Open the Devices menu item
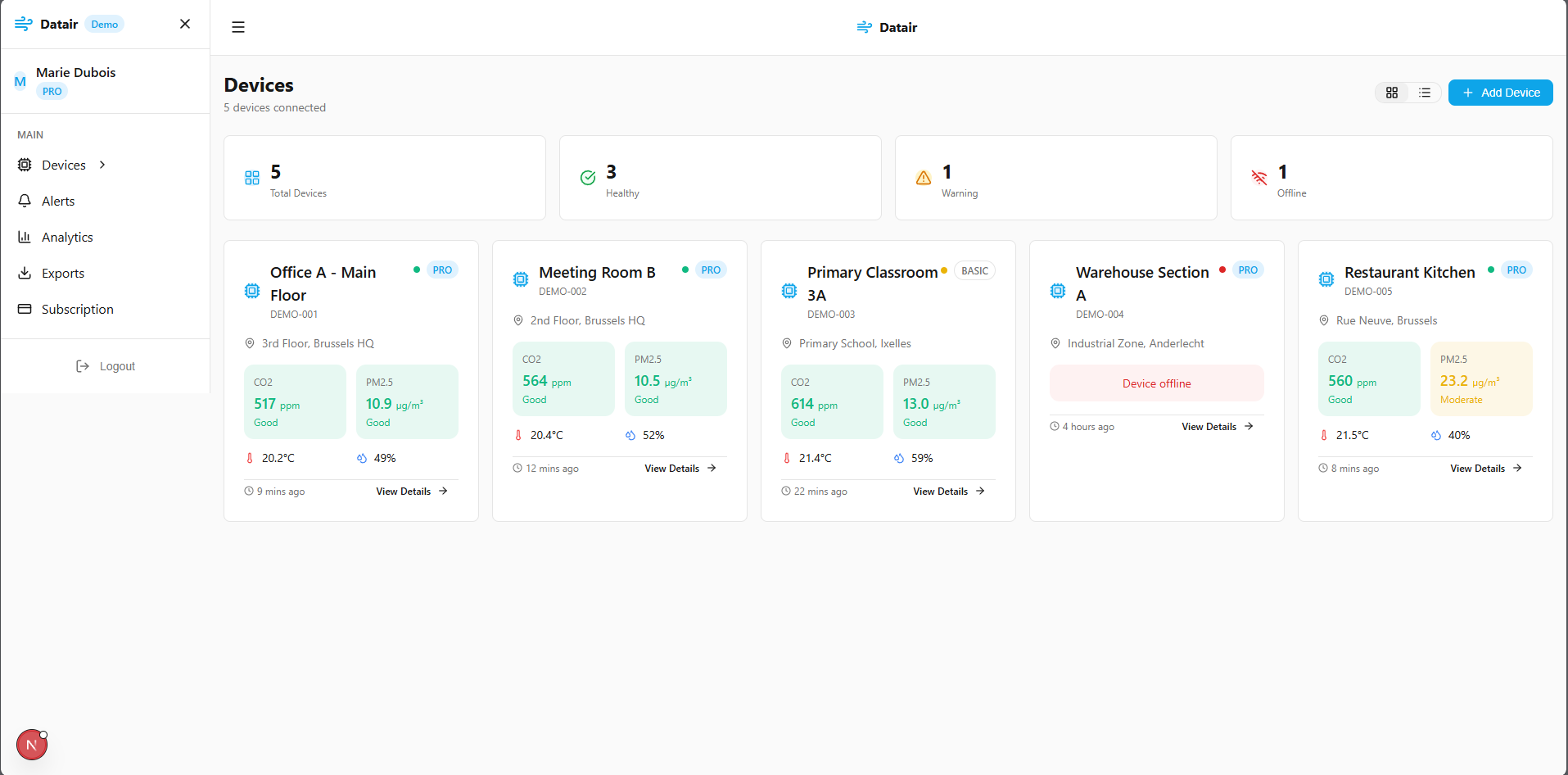This screenshot has height=775, width=1568. point(63,165)
